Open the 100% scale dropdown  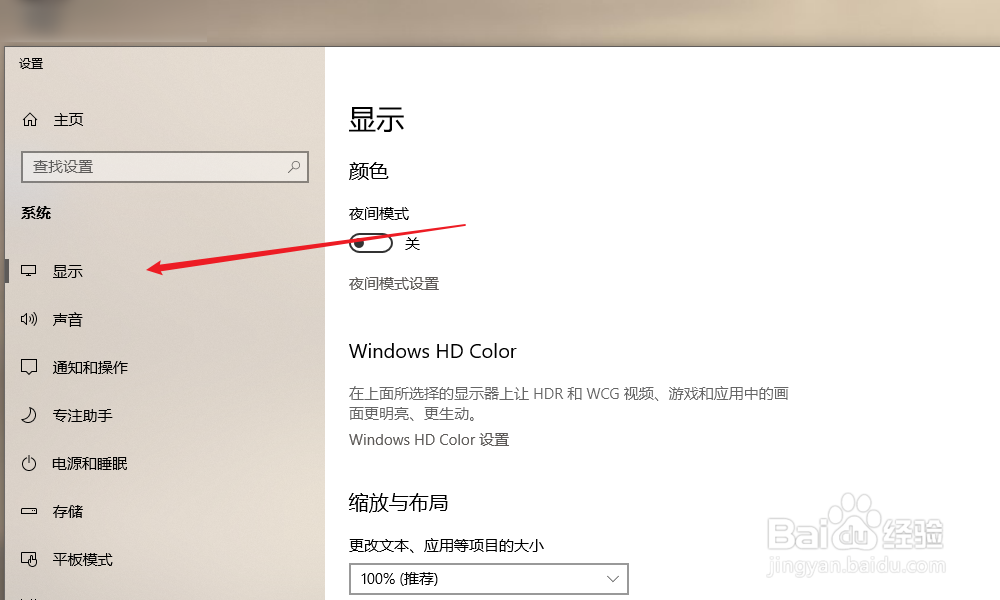tap(489, 579)
